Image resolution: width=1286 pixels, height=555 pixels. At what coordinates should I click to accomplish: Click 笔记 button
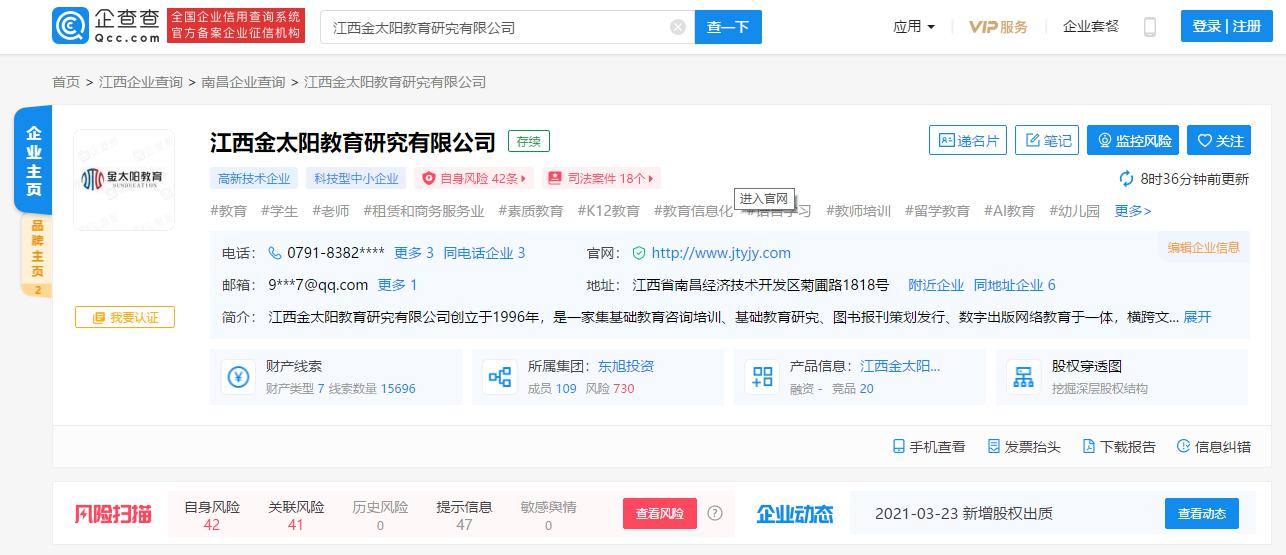coord(1047,141)
